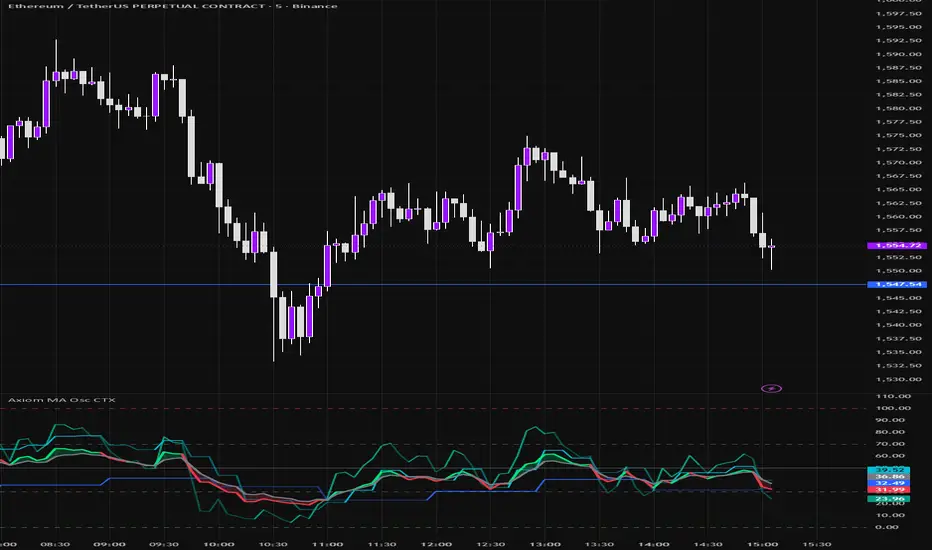Click the cyan 39.52 oscillator value label
This screenshot has height=550, width=932.
tap(889, 470)
